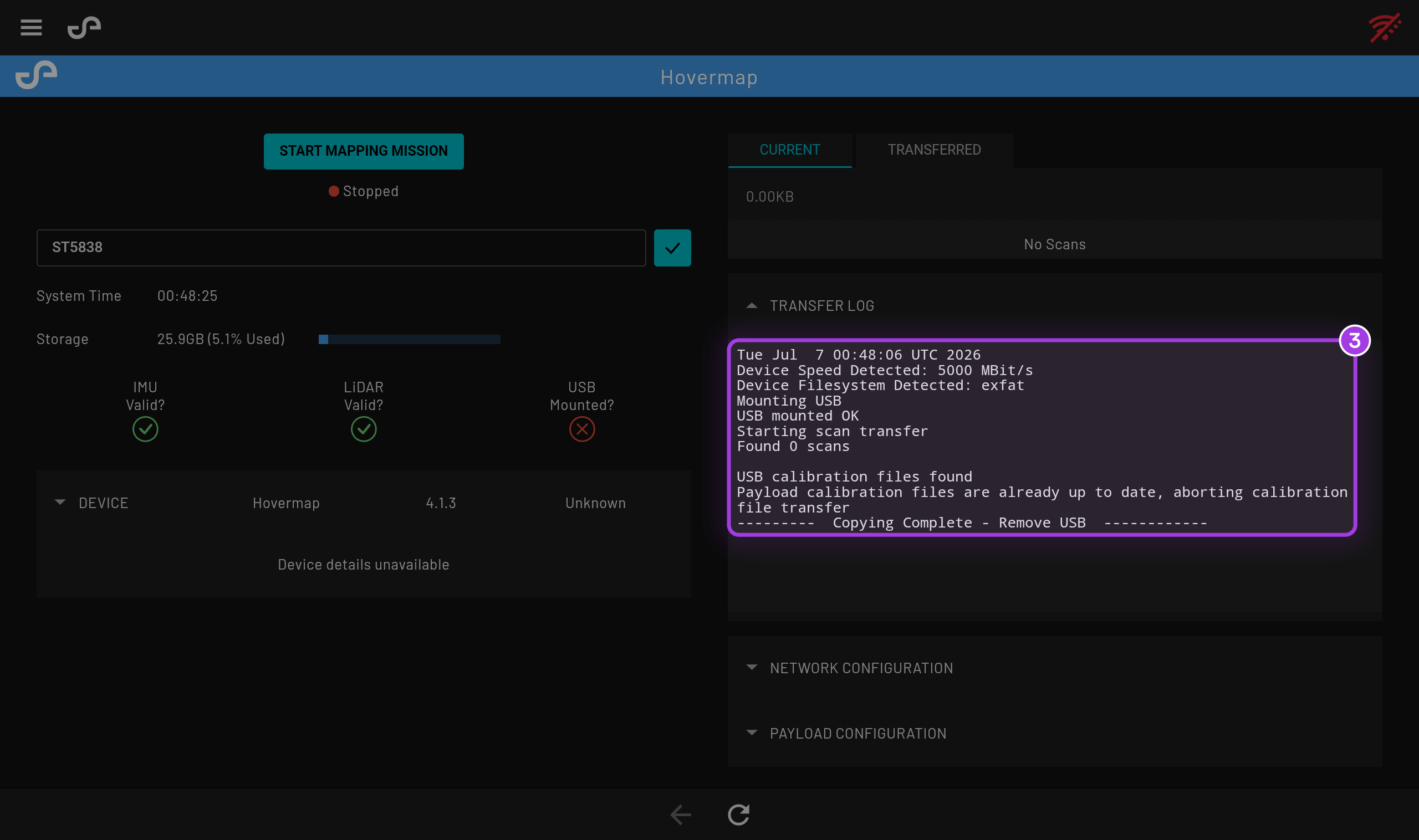Click the Device Speed Detected log line
This screenshot has width=1419, height=840.
point(885,371)
